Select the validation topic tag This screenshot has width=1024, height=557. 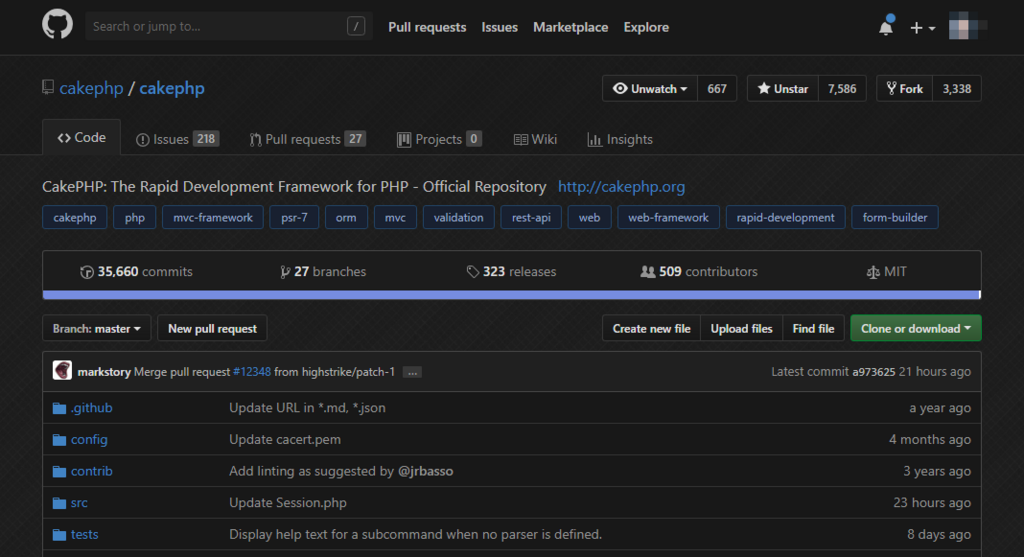pyautogui.click(x=458, y=217)
